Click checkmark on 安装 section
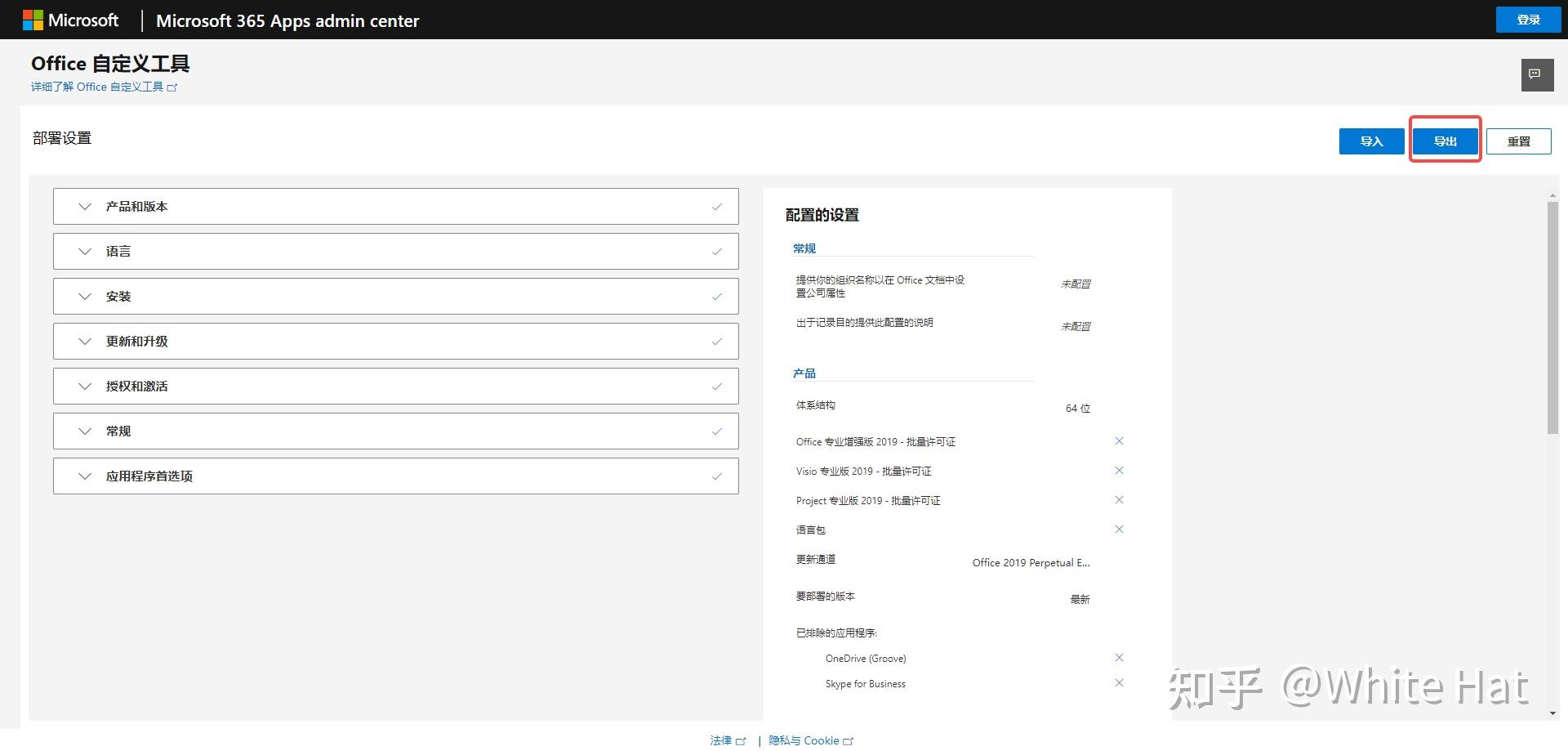Screen dimensions: 1568x751 (x=716, y=297)
